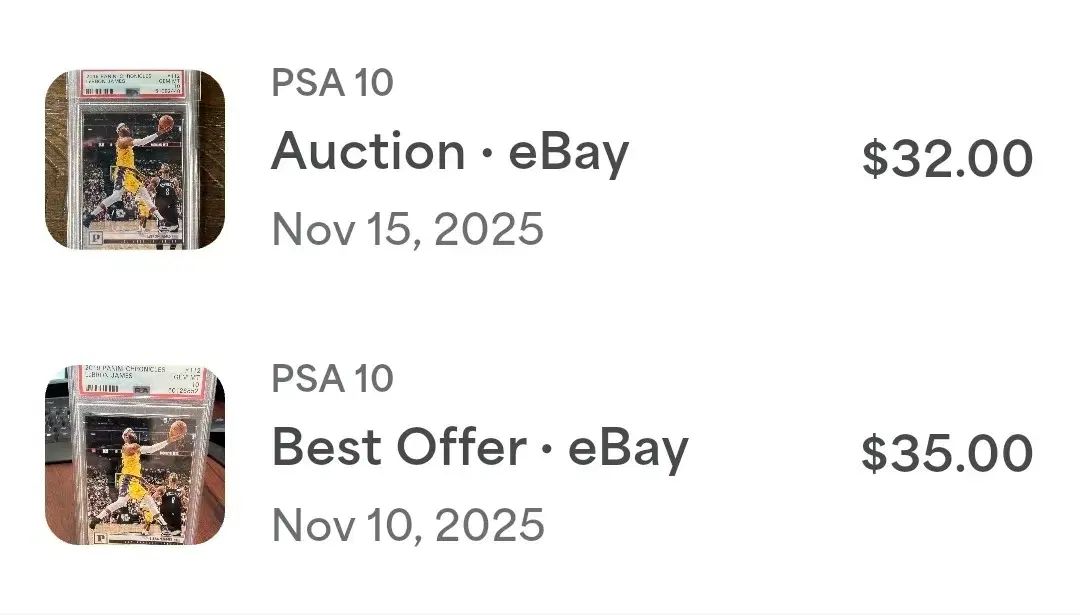Viewport: 1080px width, 615px height.
Task: Open the $35.00 Best Offer card thumbnail
Action: (134, 455)
